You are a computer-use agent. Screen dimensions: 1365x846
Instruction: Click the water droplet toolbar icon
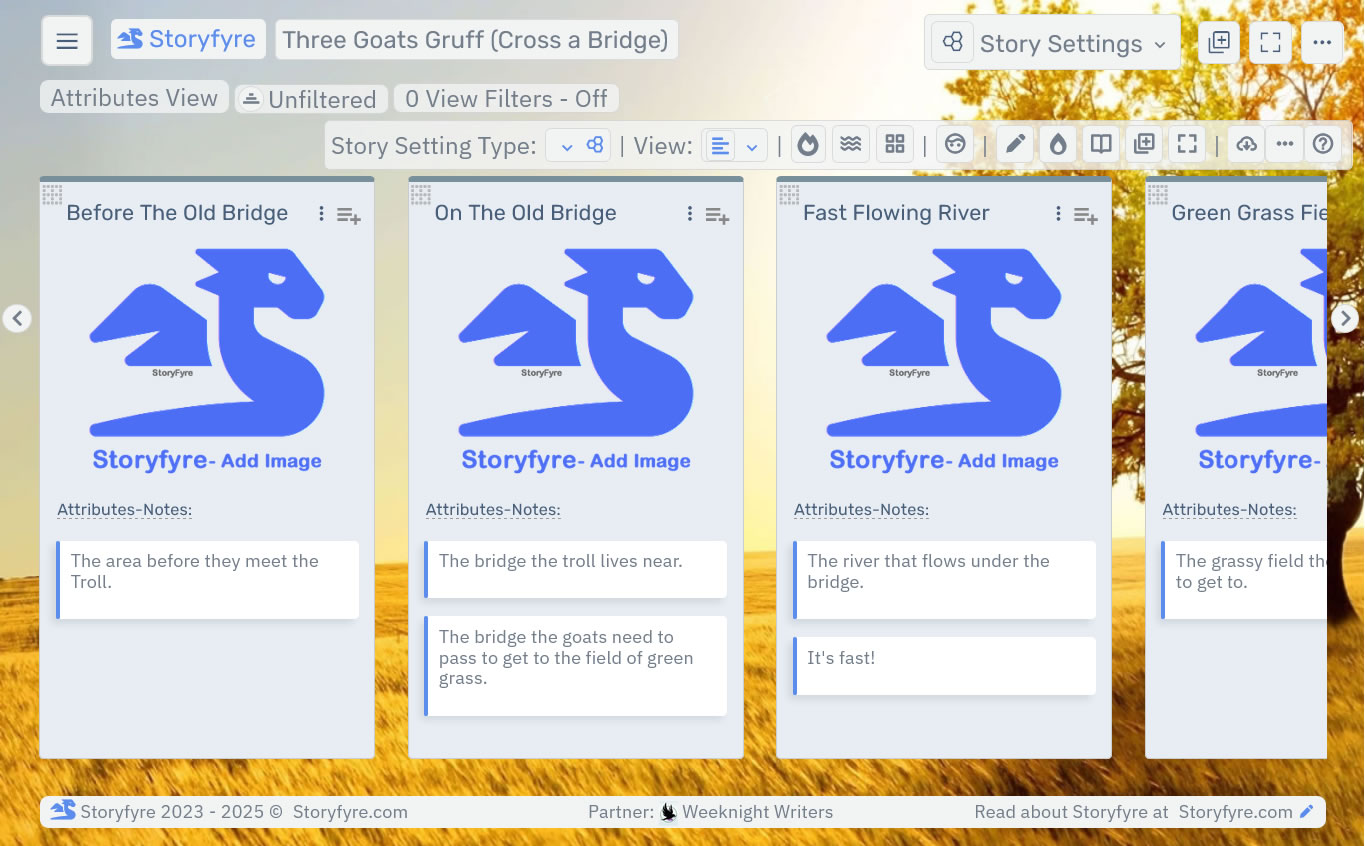click(1058, 143)
